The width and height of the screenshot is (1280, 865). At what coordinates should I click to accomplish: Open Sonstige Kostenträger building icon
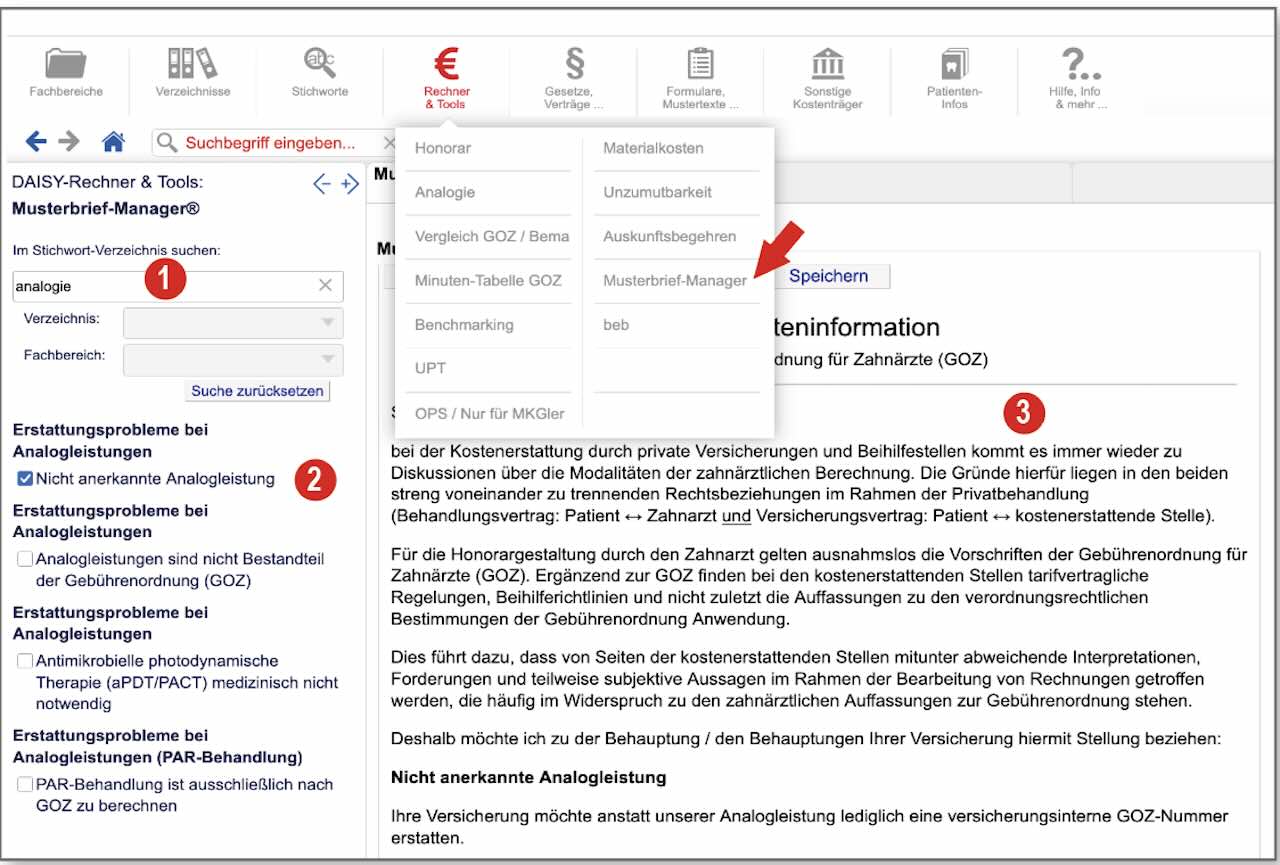pyautogui.click(x=827, y=65)
